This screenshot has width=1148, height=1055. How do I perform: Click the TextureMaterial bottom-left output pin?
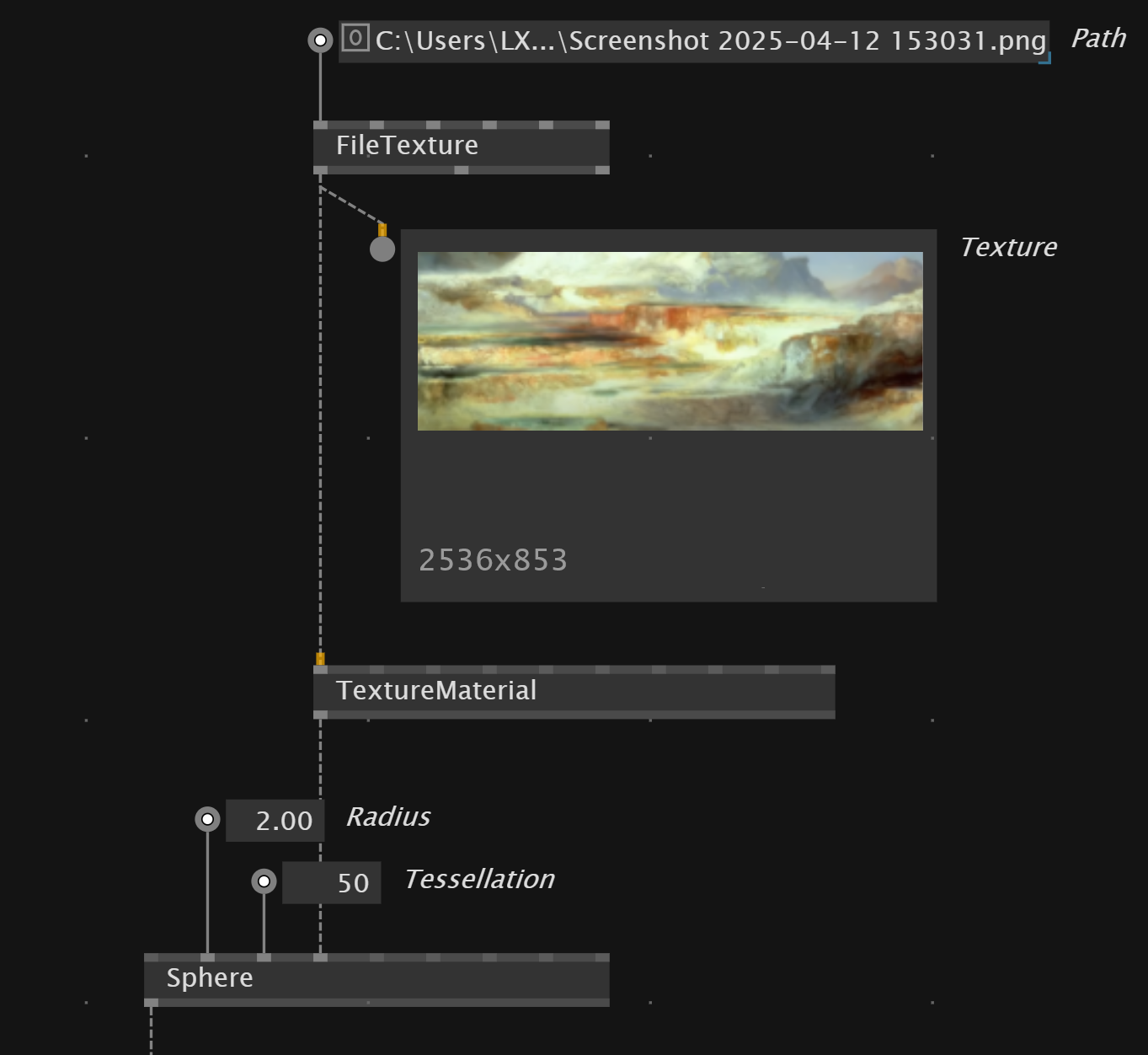[x=320, y=715]
